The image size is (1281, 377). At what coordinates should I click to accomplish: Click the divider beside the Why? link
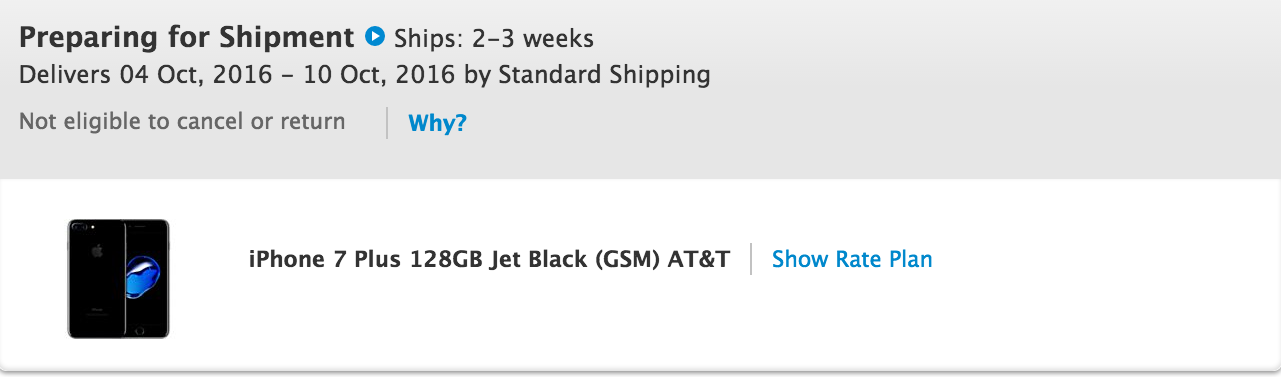point(387,123)
